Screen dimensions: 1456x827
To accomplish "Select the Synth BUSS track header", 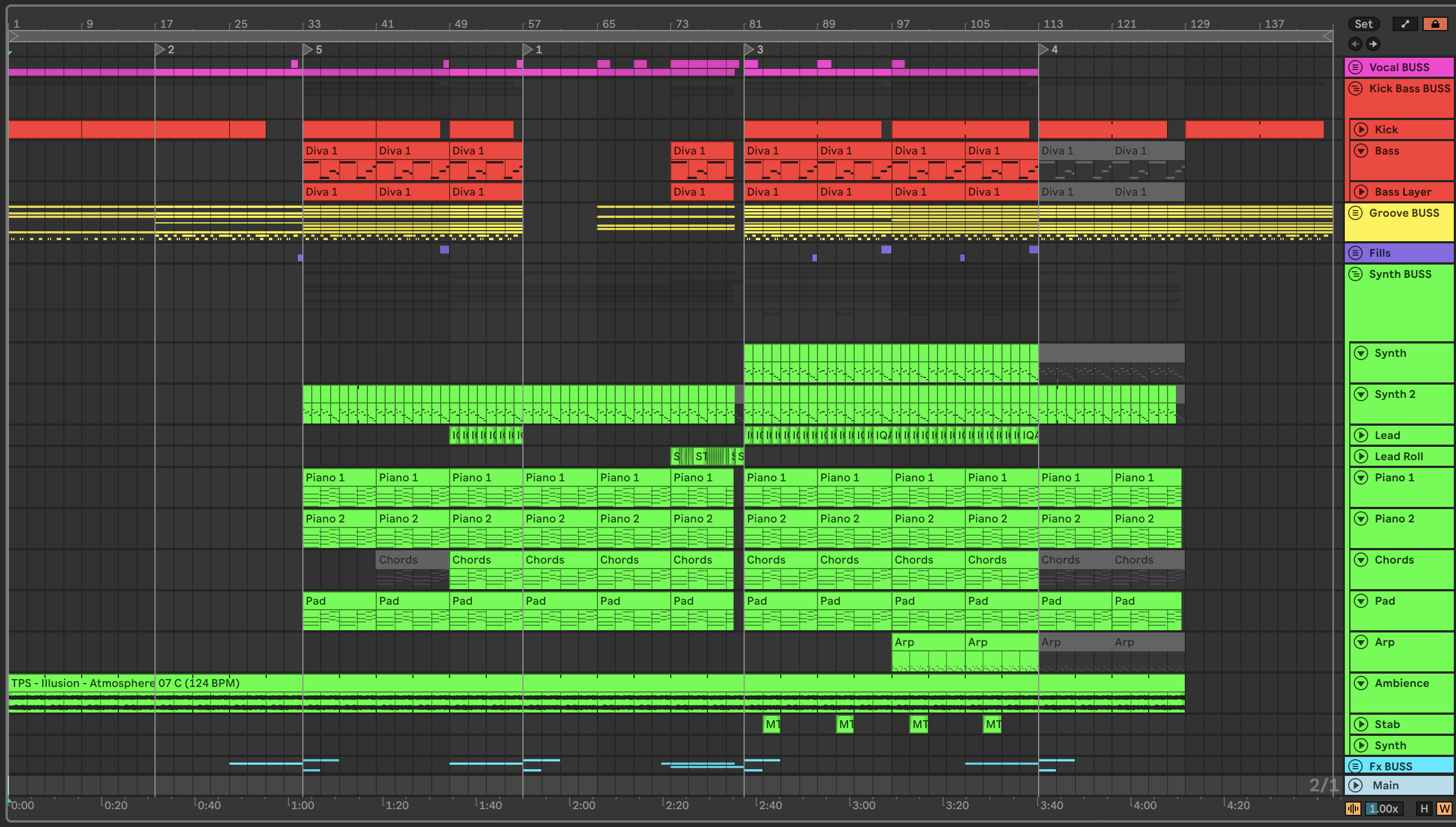I will (1400, 274).
